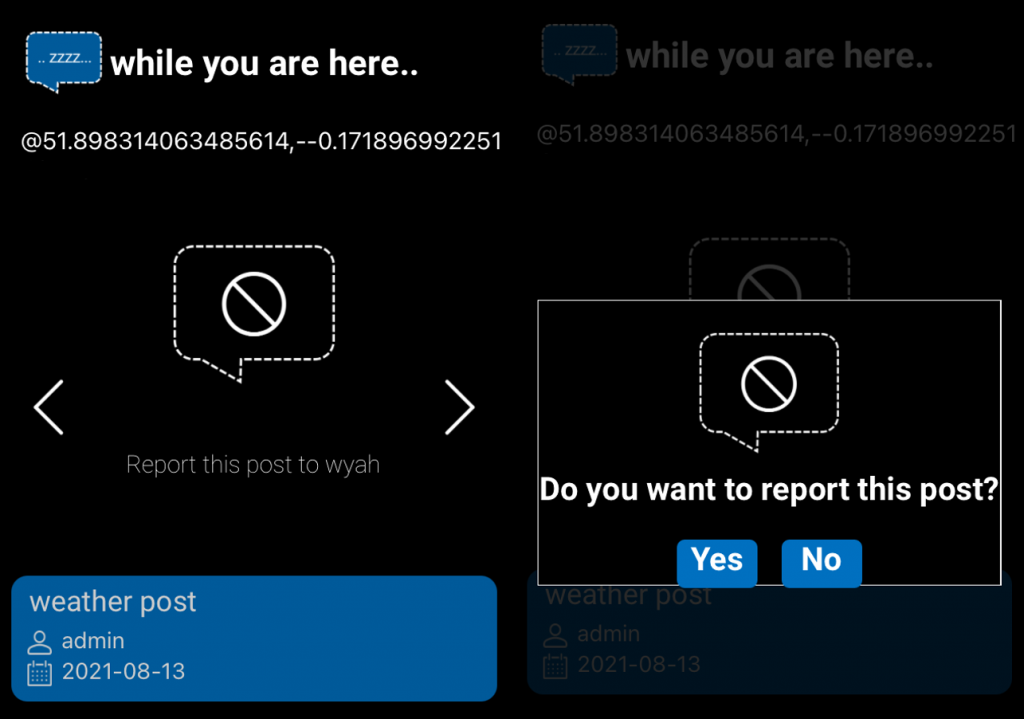Click 'Report this post to wyah' text

(253, 465)
